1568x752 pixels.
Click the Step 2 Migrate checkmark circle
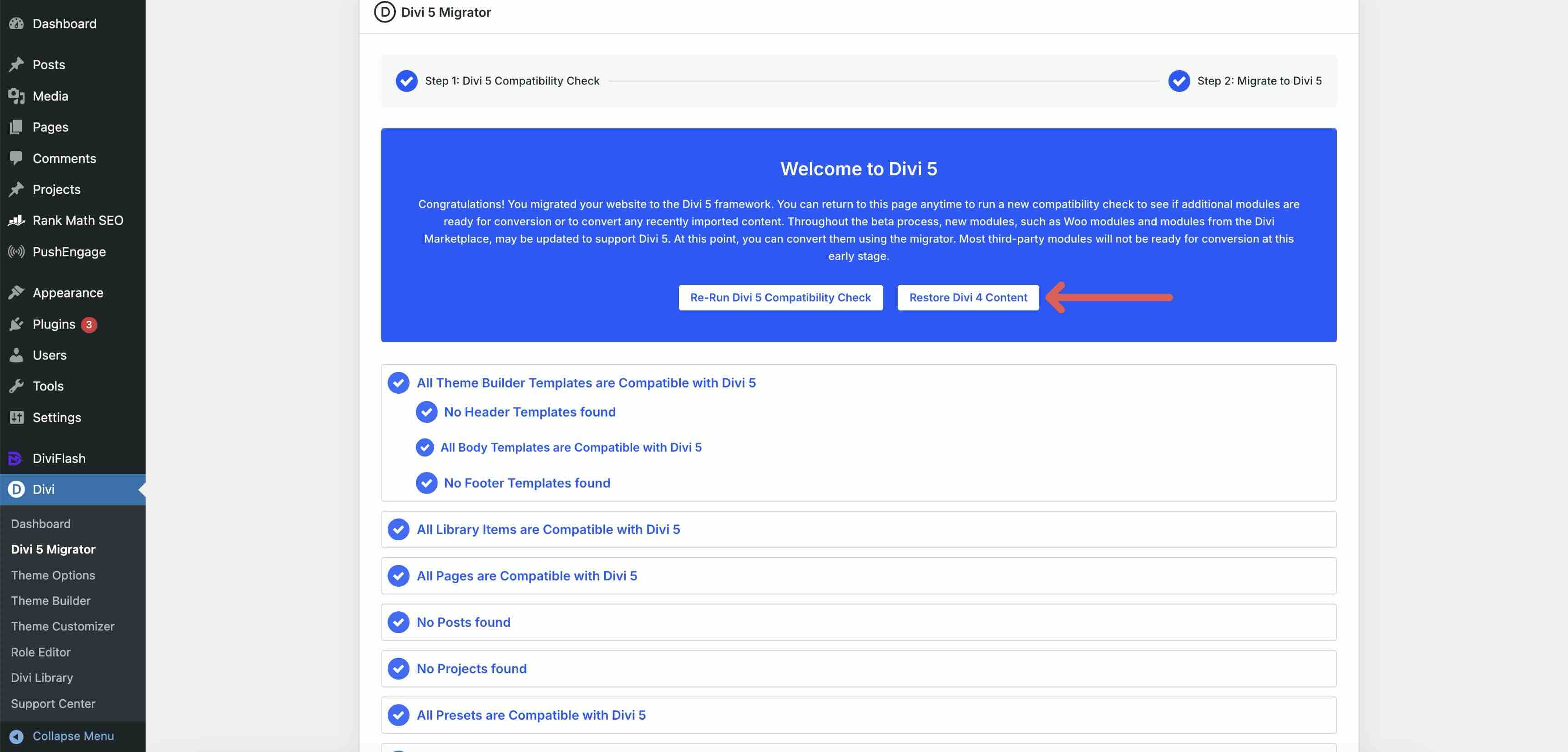pyautogui.click(x=1180, y=81)
